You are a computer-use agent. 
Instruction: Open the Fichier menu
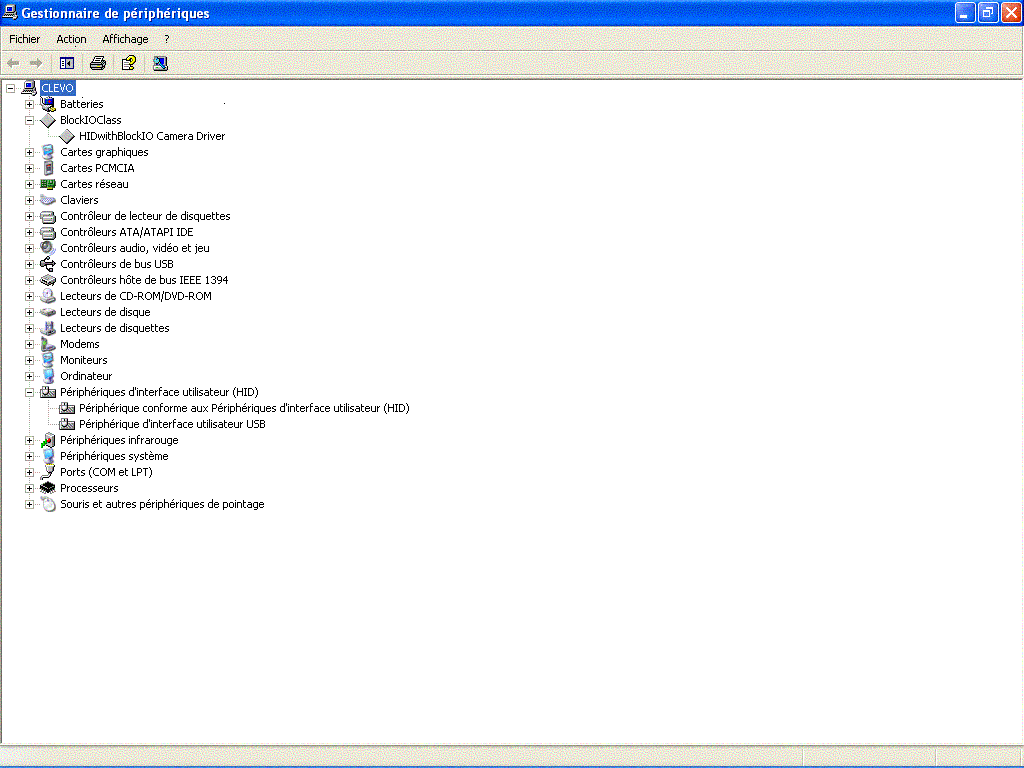click(25, 39)
